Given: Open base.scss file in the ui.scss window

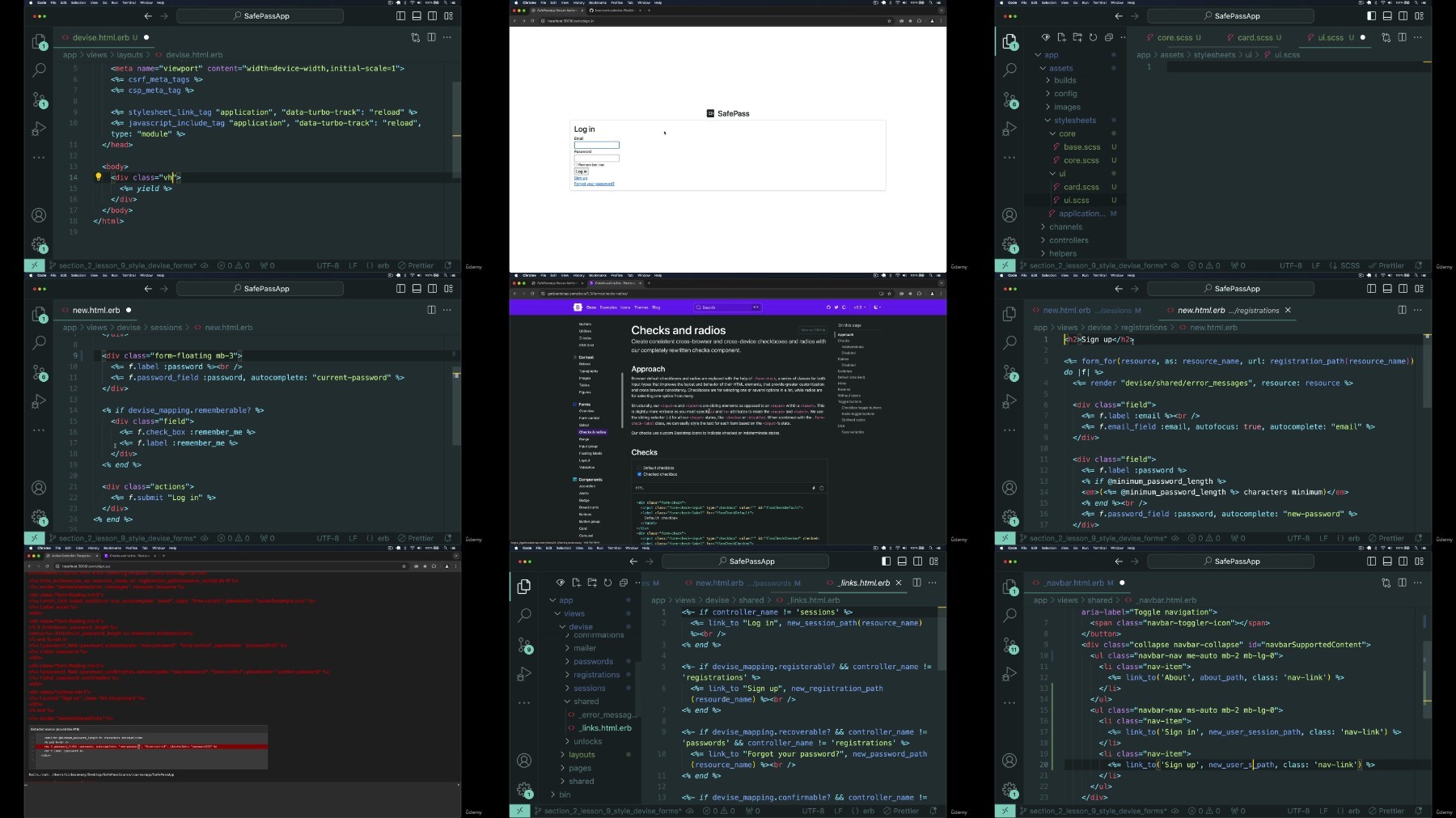Looking at the screenshot, I should (x=1081, y=146).
